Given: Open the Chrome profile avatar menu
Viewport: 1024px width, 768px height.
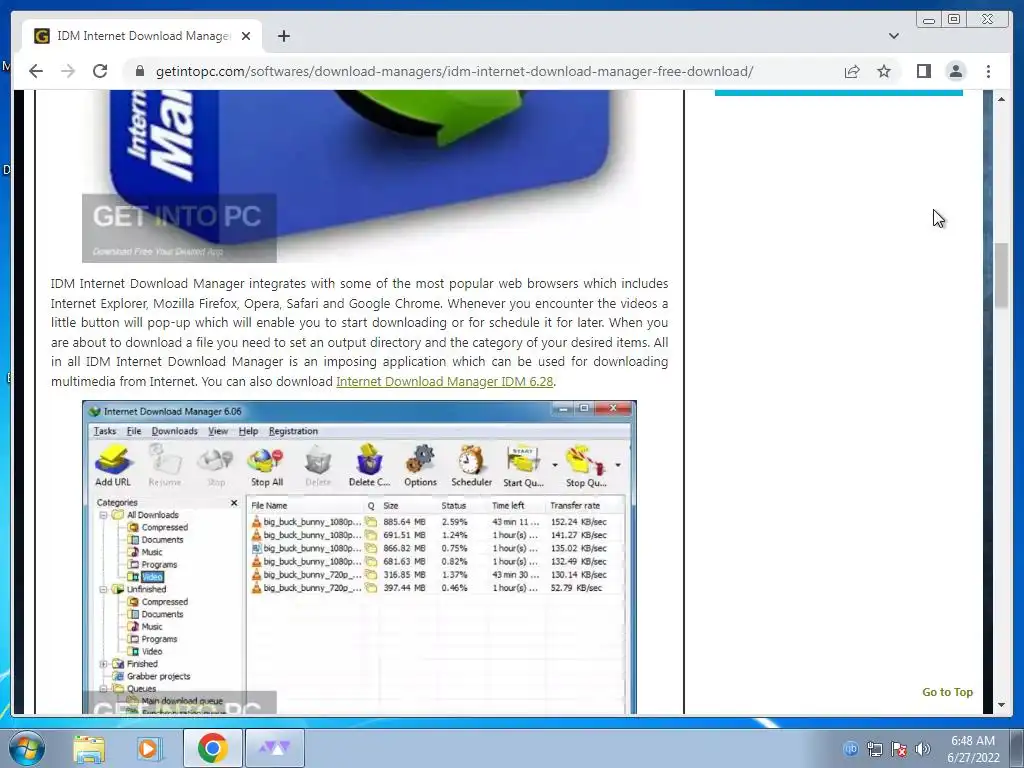Looking at the screenshot, I should pyautogui.click(x=955, y=71).
